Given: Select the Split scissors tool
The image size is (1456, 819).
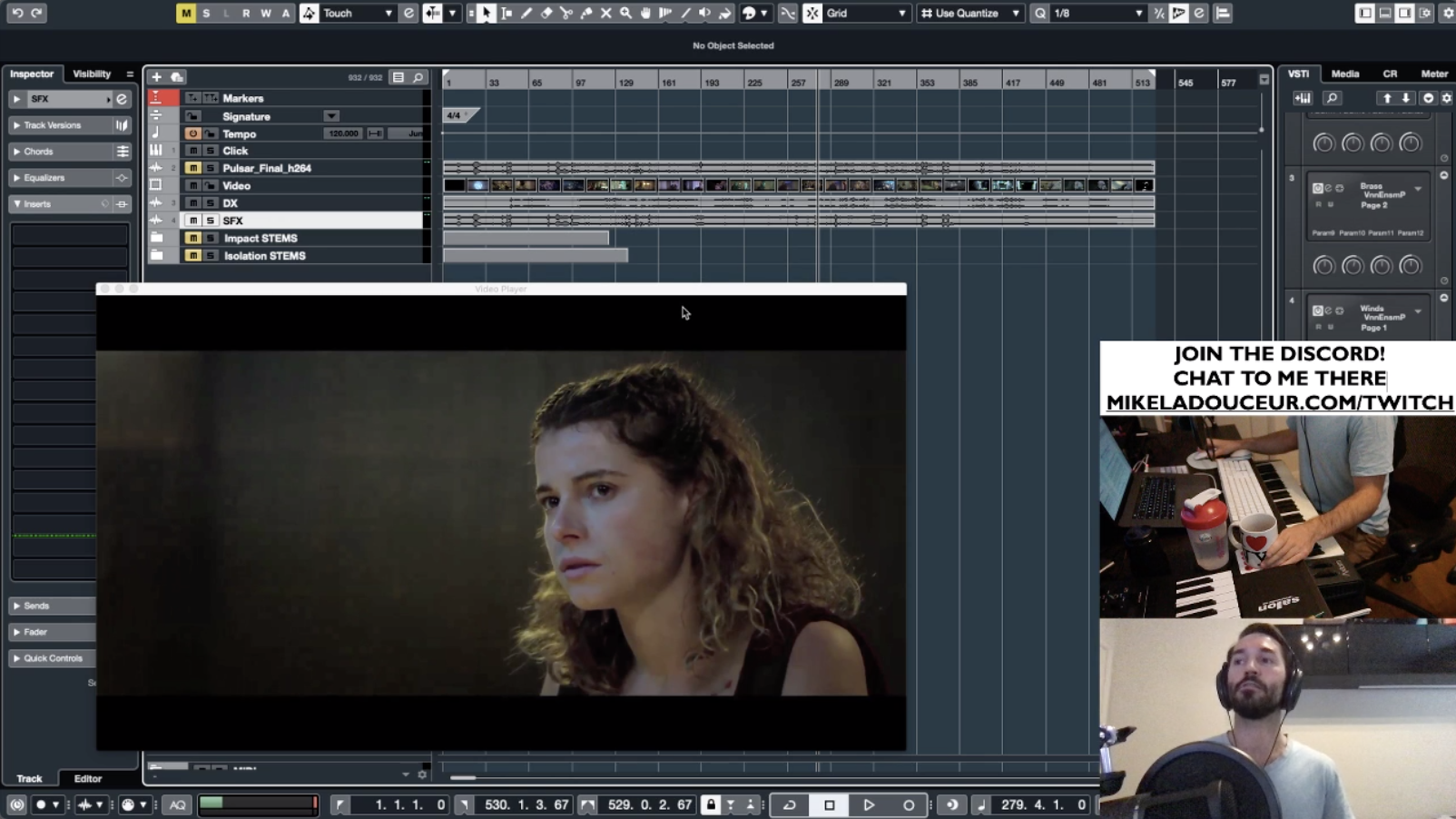Looking at the screenshot, I should click(x=566, y=13).
